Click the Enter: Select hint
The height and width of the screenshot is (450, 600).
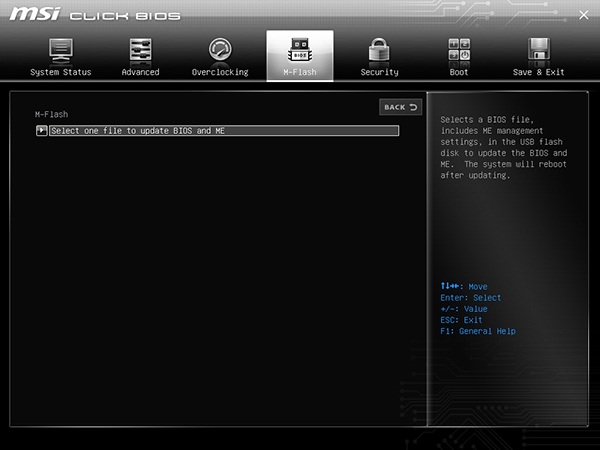(470, 298)
